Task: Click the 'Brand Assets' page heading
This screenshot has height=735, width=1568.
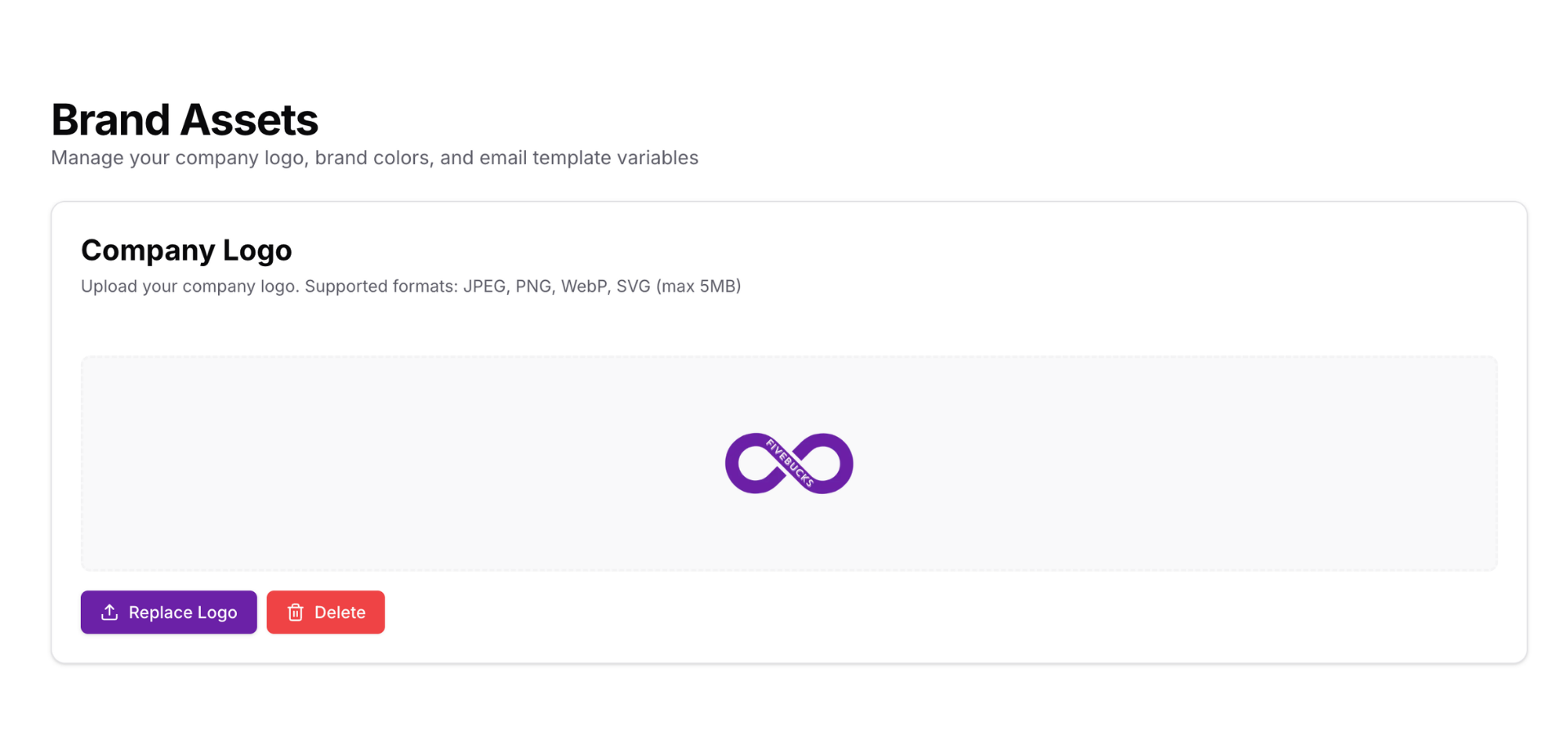Action: [x=185, y=119]
